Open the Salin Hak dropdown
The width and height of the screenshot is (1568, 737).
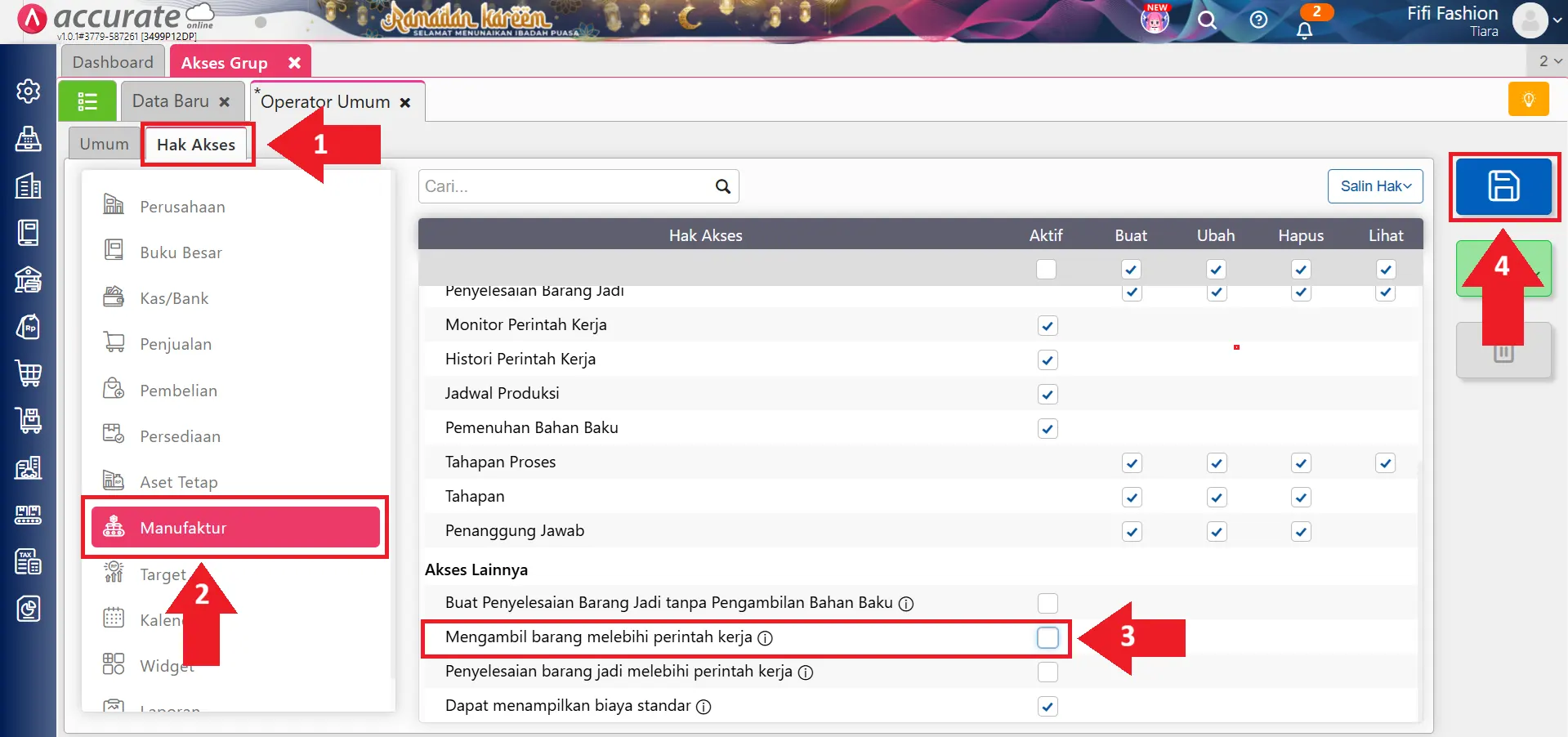point(1375,186)
